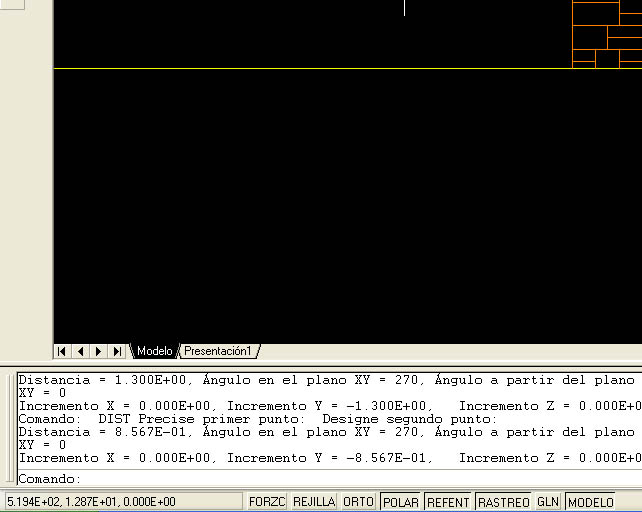Focus the Comando input line
This screenshot has height=512, width=642.
(330, 479)
